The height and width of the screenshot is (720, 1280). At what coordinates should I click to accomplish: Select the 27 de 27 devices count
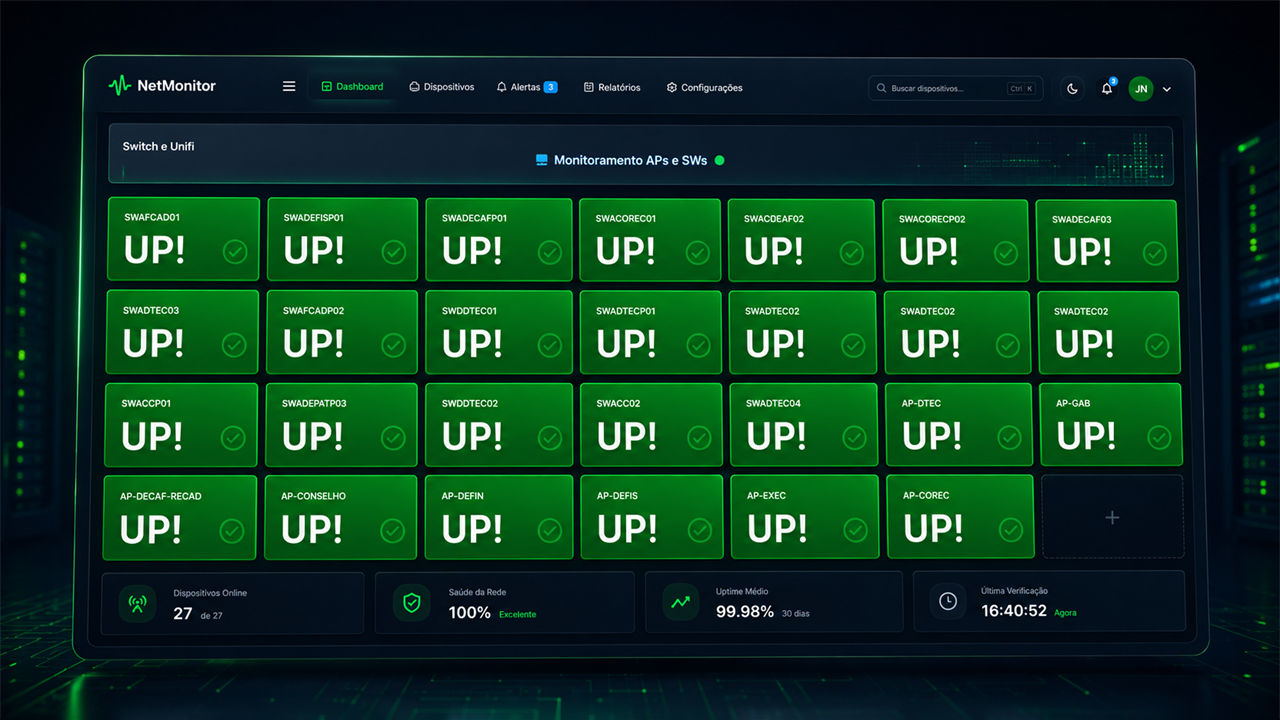pos(197,614)
